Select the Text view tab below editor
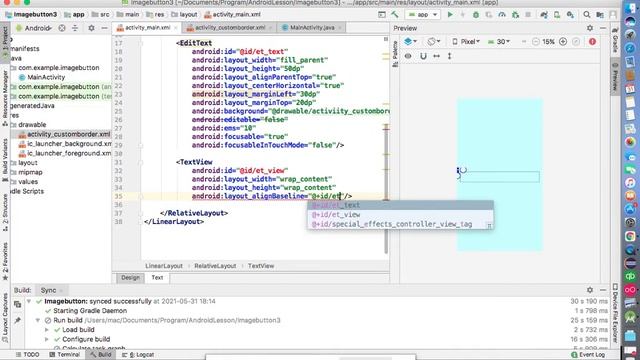Viewport: 640px width, 360px height. [157, 278]
